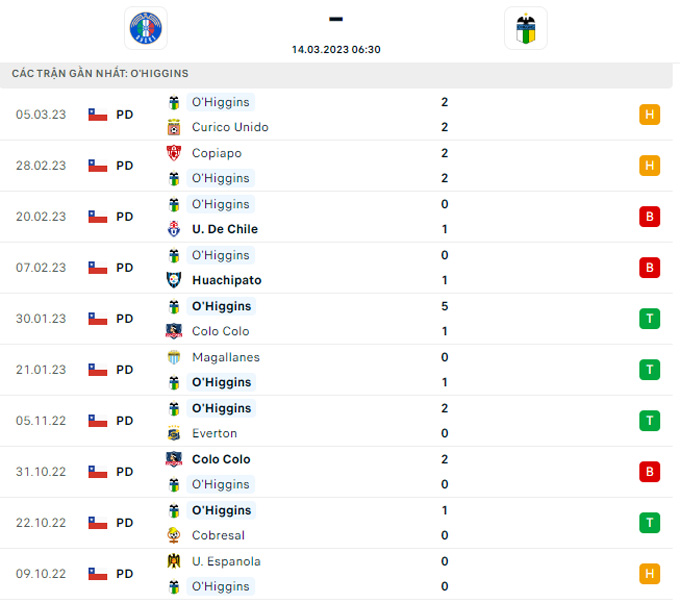680x603 pixels.
Task: Click the O'Higgins crest in header
Action: point(525,28)
